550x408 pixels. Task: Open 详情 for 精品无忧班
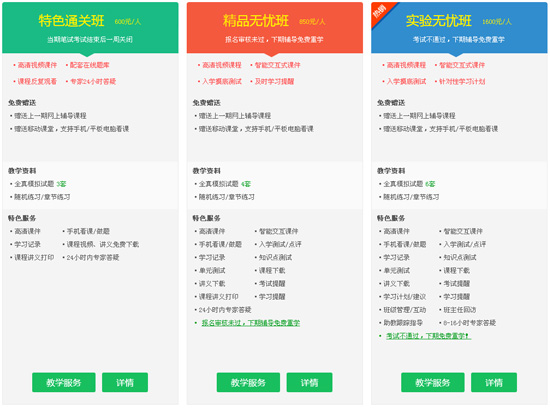point(309,382)
